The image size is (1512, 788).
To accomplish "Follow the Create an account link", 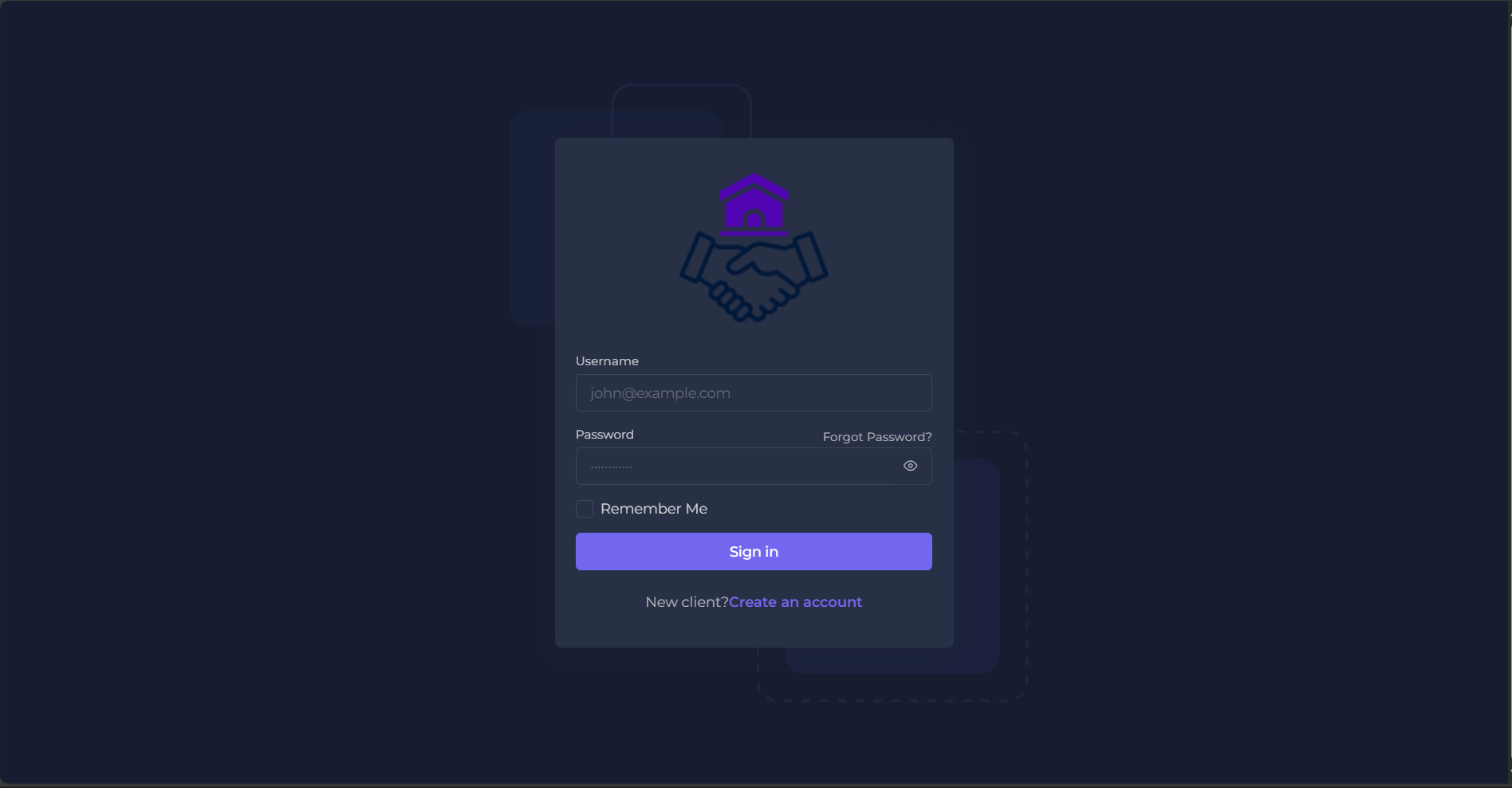I will (x=795, y=602).
